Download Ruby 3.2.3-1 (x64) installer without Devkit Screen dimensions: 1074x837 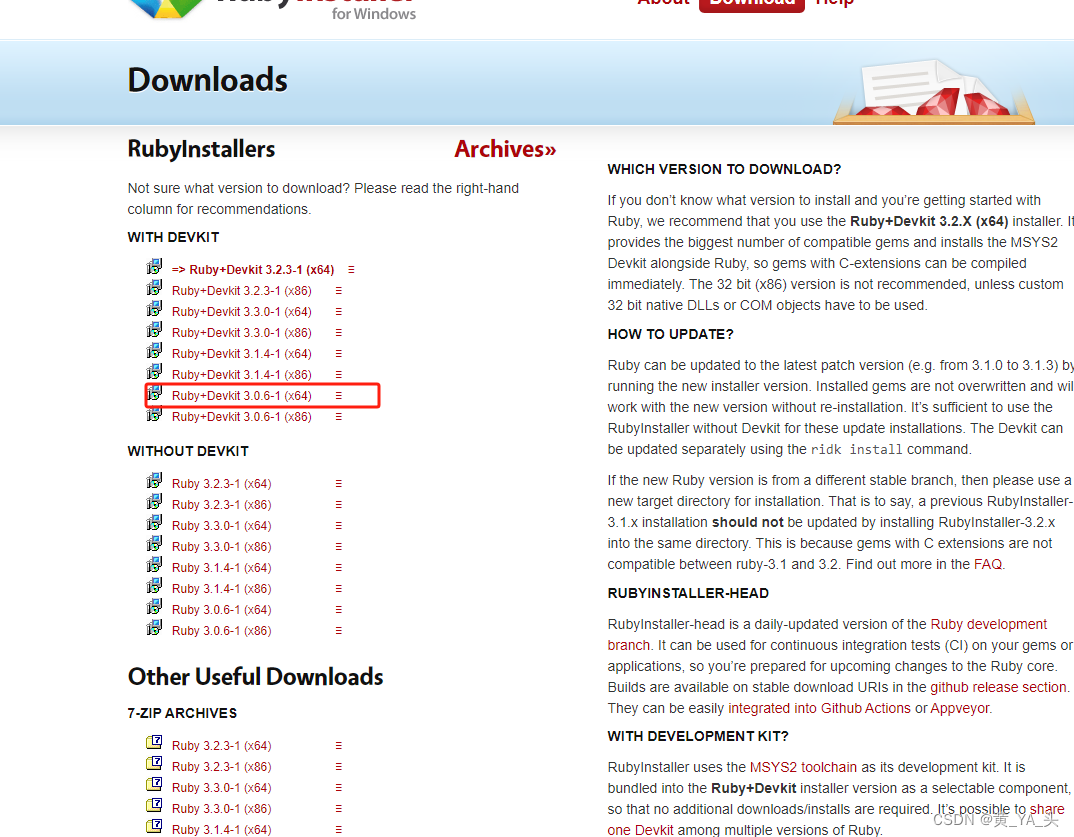tap(221, 484)
